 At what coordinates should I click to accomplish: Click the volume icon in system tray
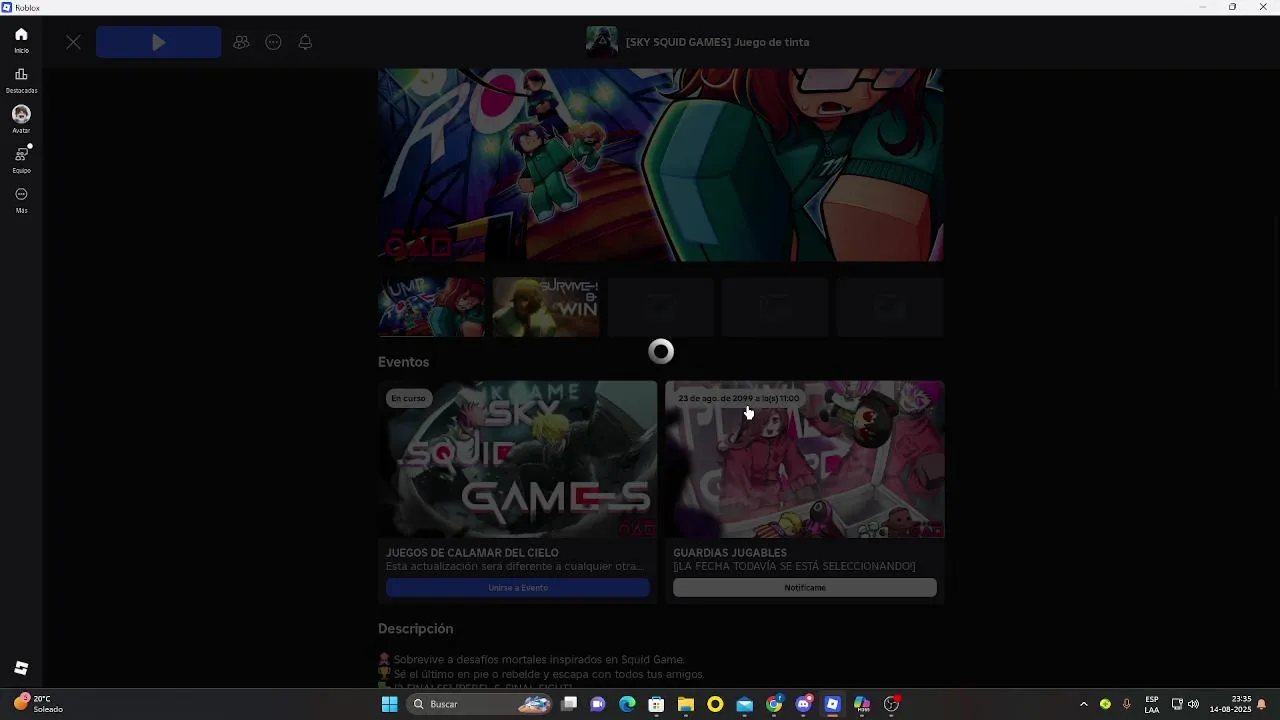click(x=1193, y=704)
